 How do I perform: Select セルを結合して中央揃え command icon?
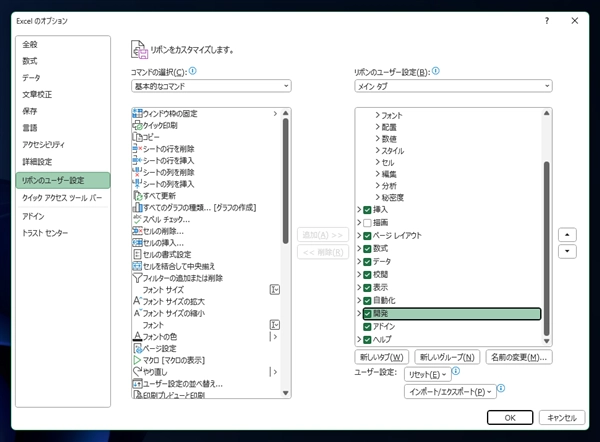click(137, 266)
